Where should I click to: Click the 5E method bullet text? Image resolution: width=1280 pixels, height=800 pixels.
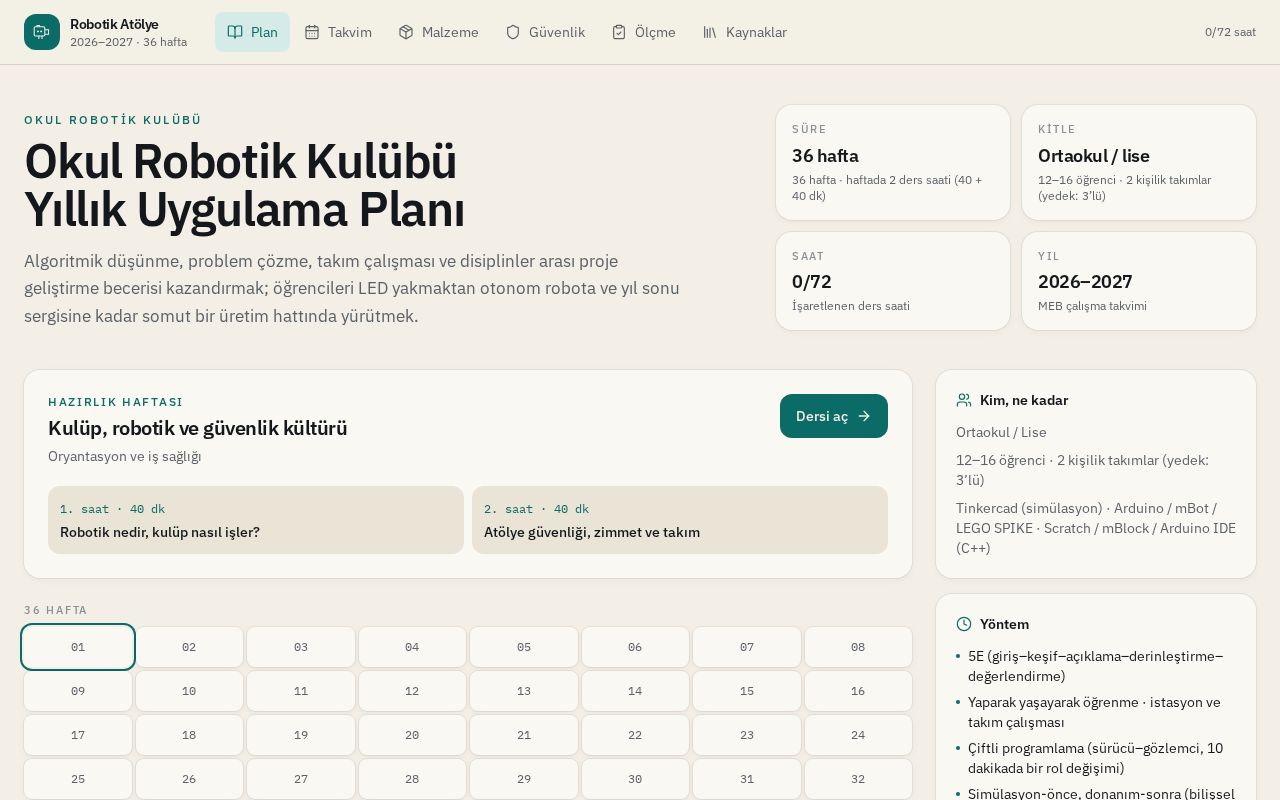[x=1096, y=666]
